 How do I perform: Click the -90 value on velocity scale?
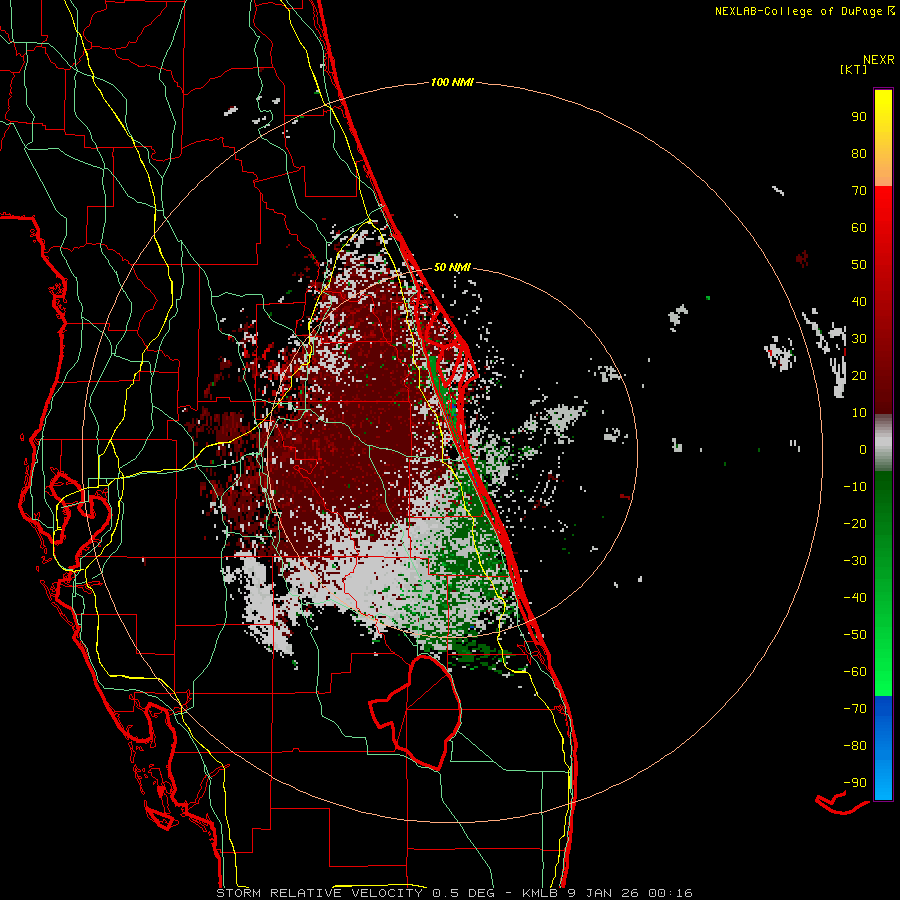point(855,783)
